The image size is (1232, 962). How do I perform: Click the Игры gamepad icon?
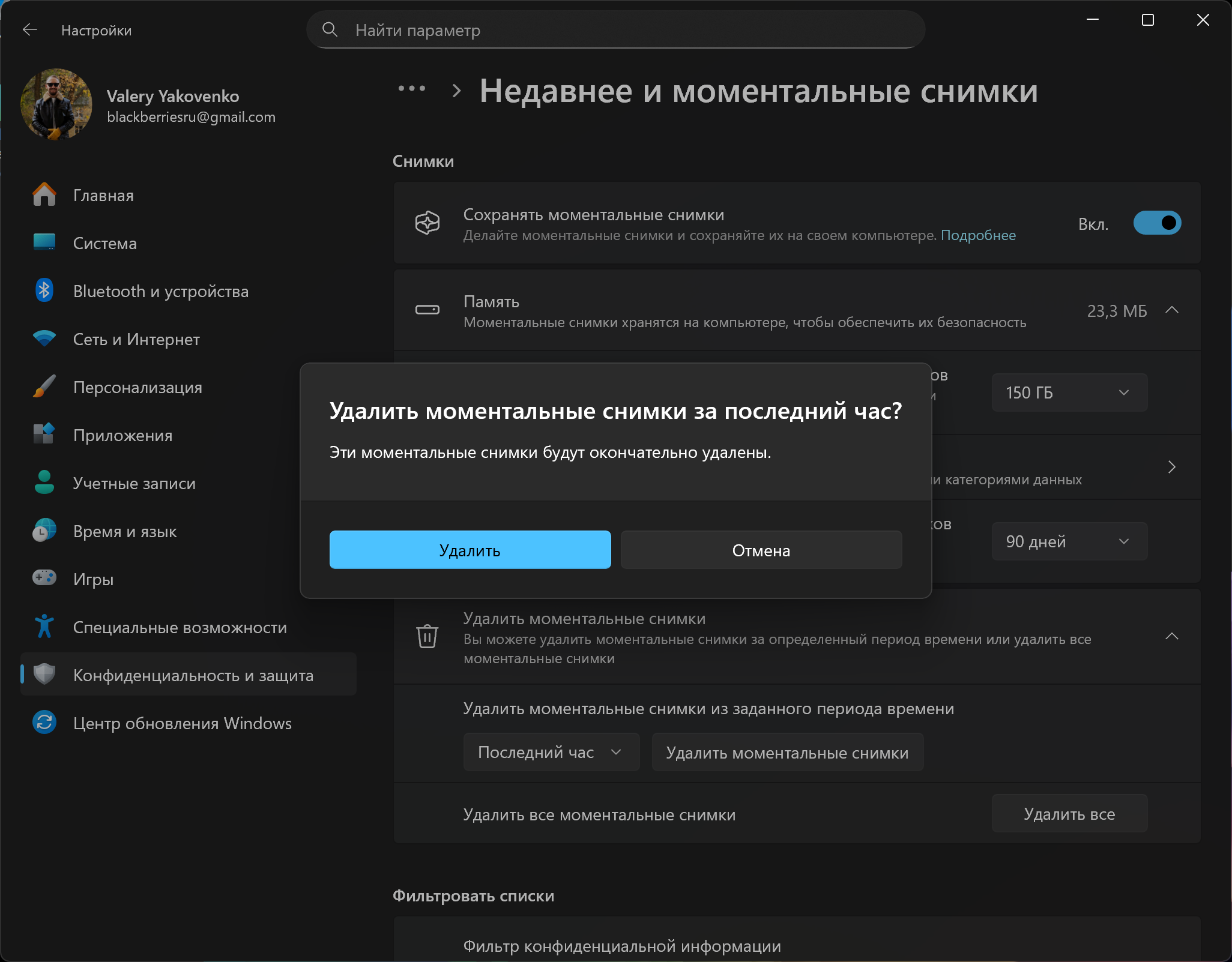coord(44,579)
